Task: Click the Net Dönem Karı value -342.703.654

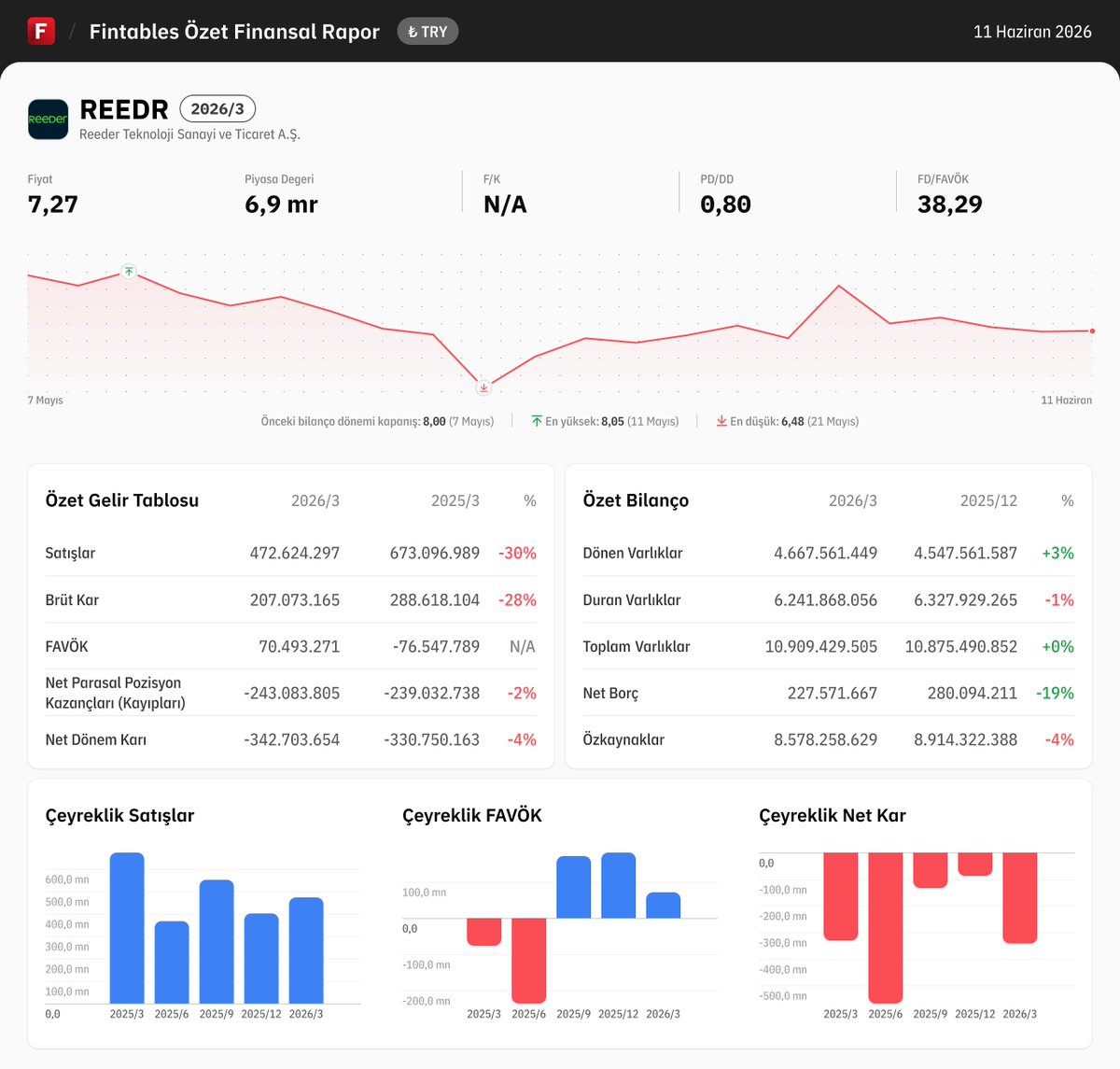Action: click(292, 739)
